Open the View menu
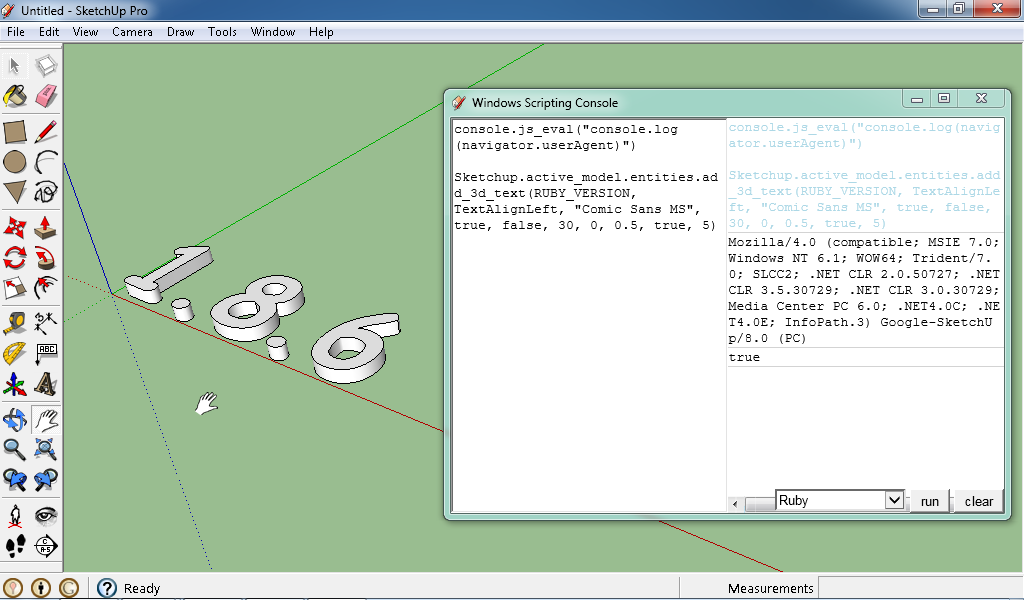Image resolution: width=1024 pixels, height=600 pixels. pos(86,32)
